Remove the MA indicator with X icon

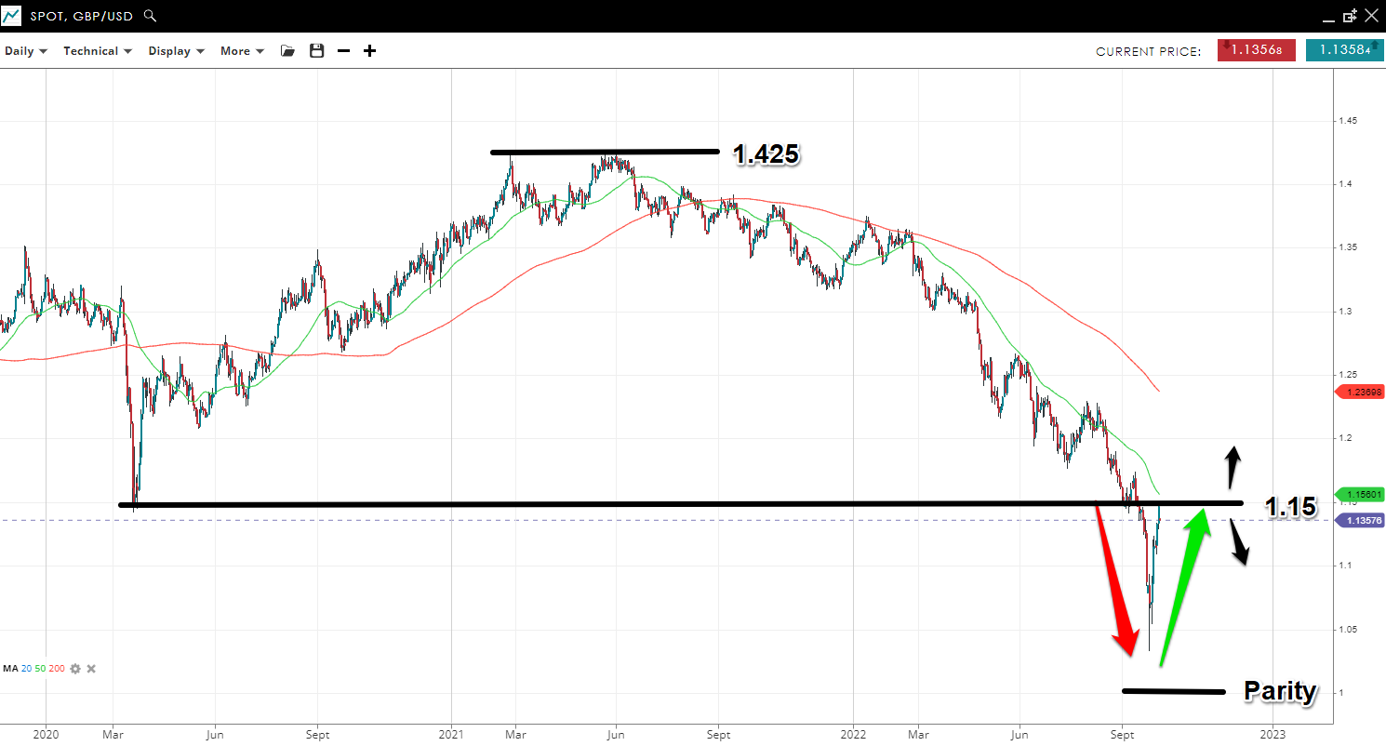tap(91, 668)
